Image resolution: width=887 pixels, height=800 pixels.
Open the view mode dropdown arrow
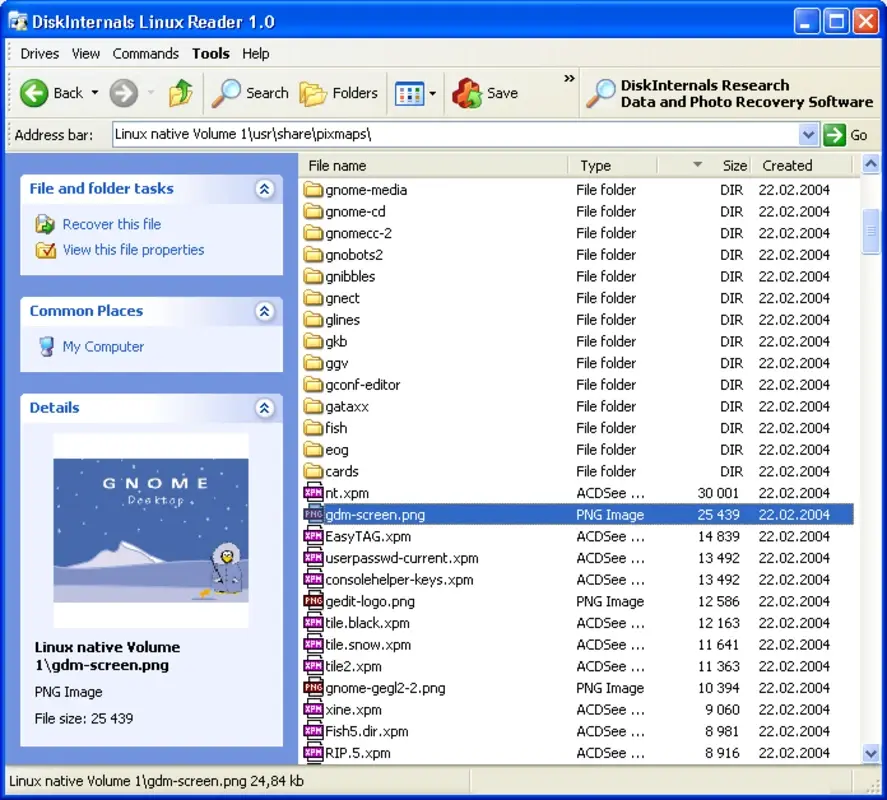tap(431, 92)
